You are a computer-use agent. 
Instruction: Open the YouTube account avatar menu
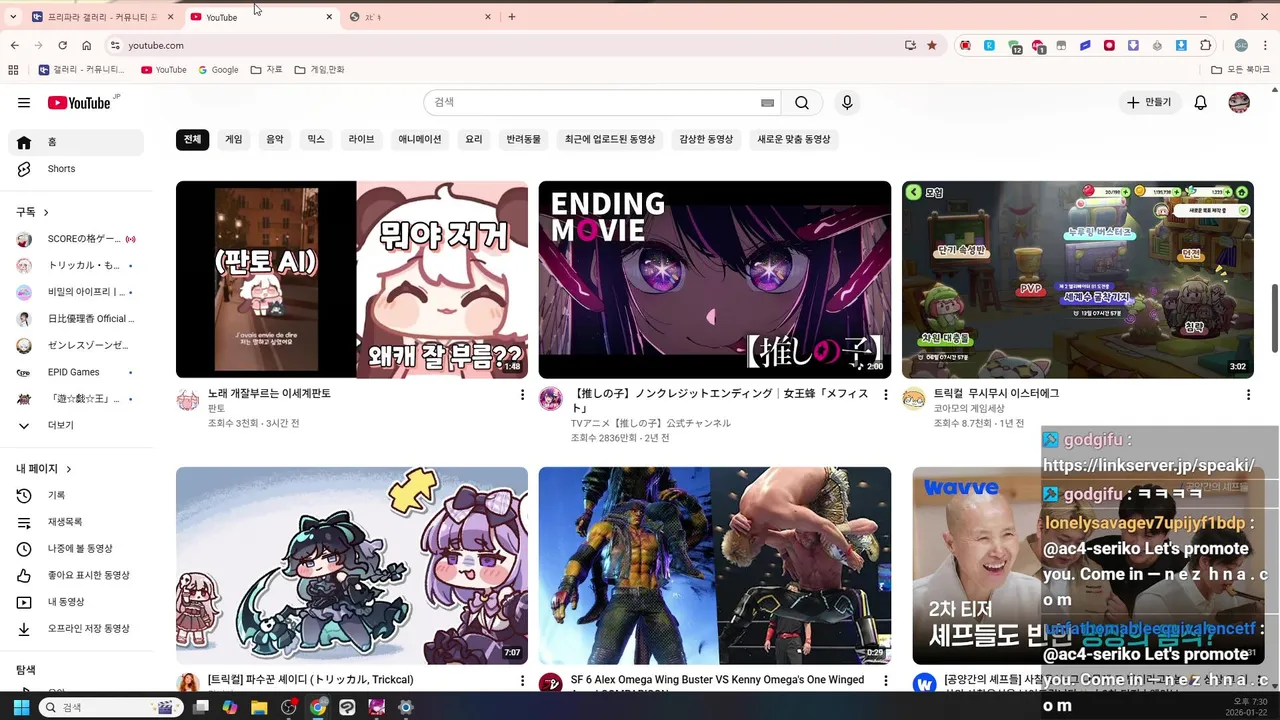pyautogui.click(x=1239, y=103)
